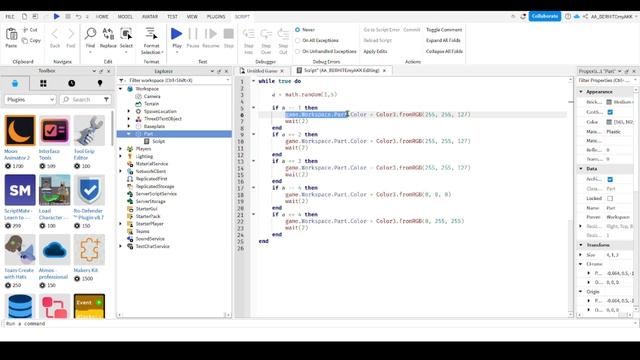The image size is (640, 360).
Task: Click the Cut scissors icon
Action: tap(25, 30)
